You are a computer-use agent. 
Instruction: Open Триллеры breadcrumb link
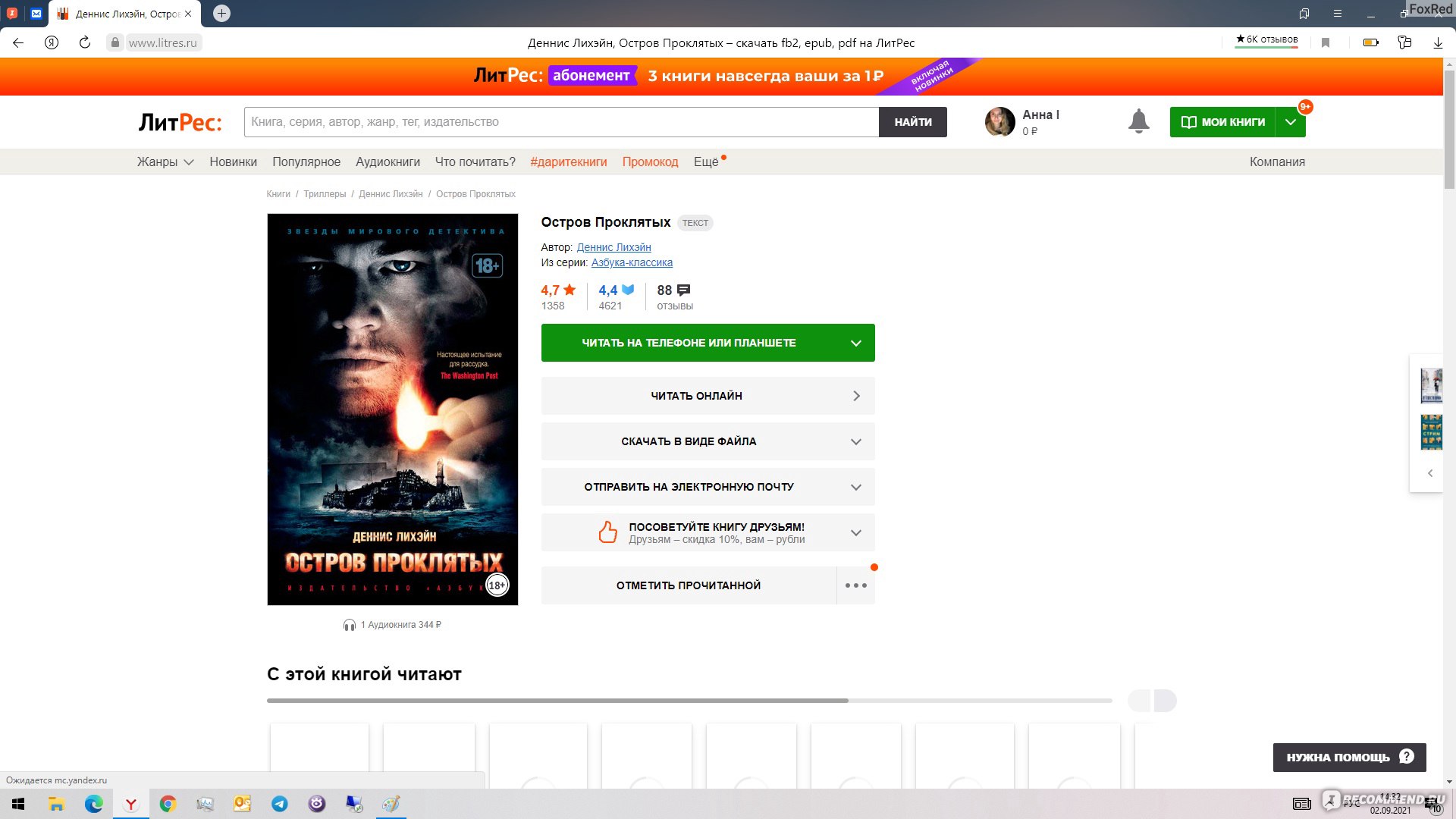(x=325, y=194)
